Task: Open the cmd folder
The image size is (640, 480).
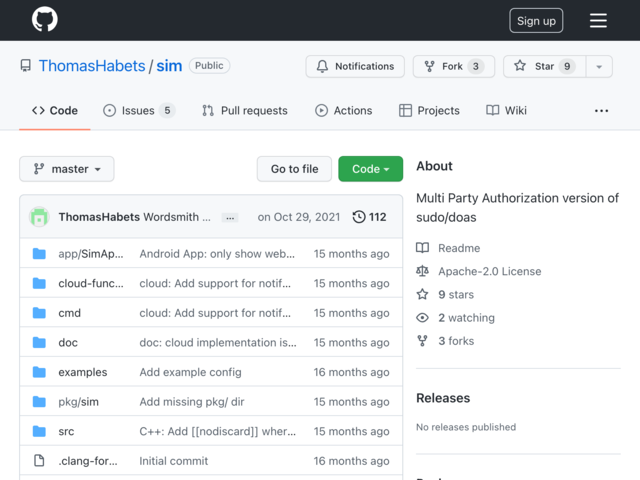Action: (69, 313)
